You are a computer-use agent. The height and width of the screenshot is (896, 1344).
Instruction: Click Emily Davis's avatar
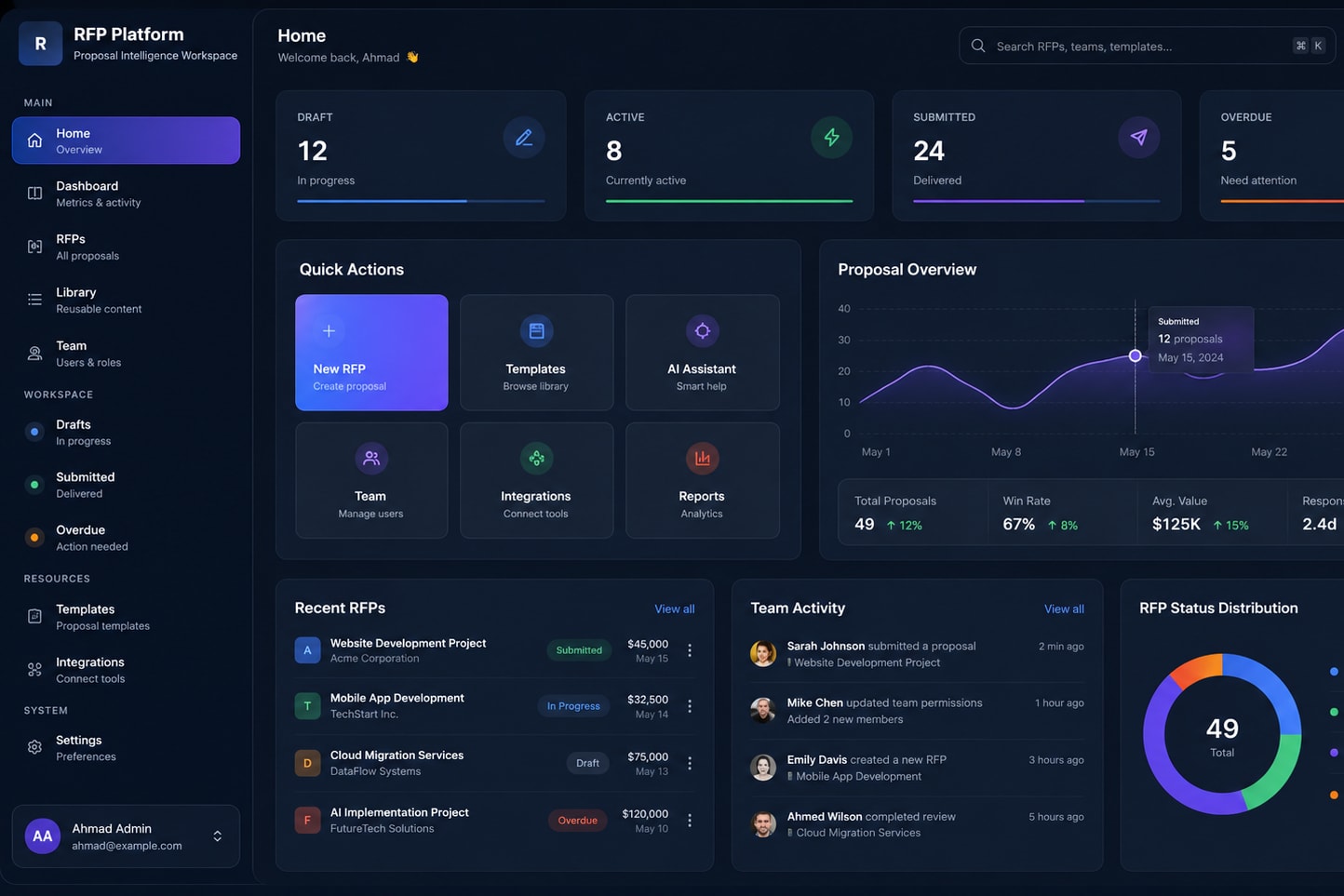click(x=763, y=767)
